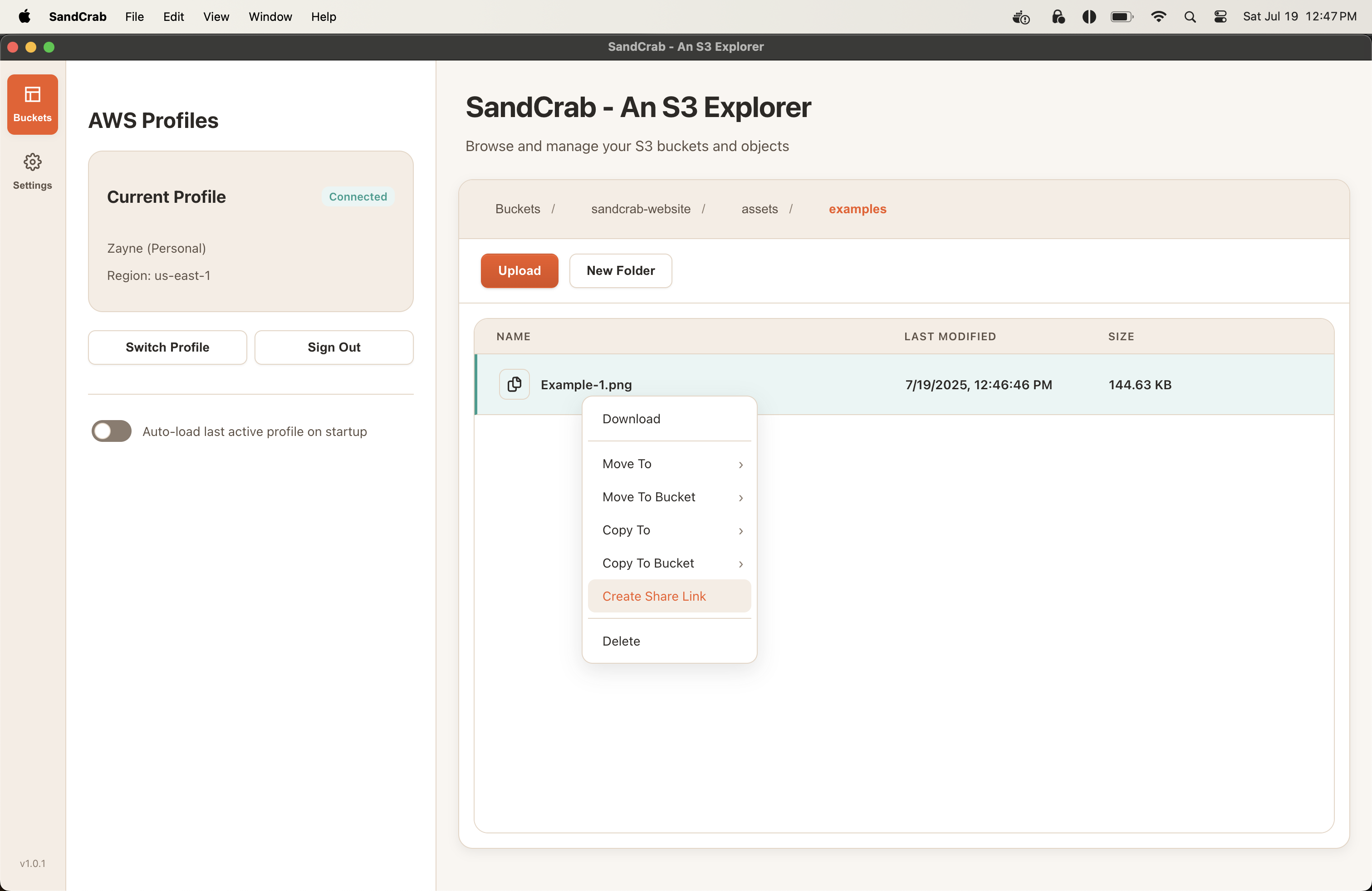This screenshot has height=891, width=1372.
Task: Expand the Move To submenu
Action: coord(669,464)
